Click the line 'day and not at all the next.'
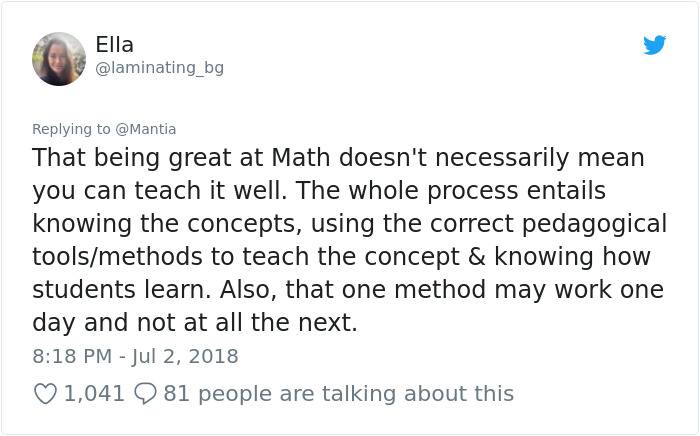The height and width of the screenshot is (436, 700). 194,323
